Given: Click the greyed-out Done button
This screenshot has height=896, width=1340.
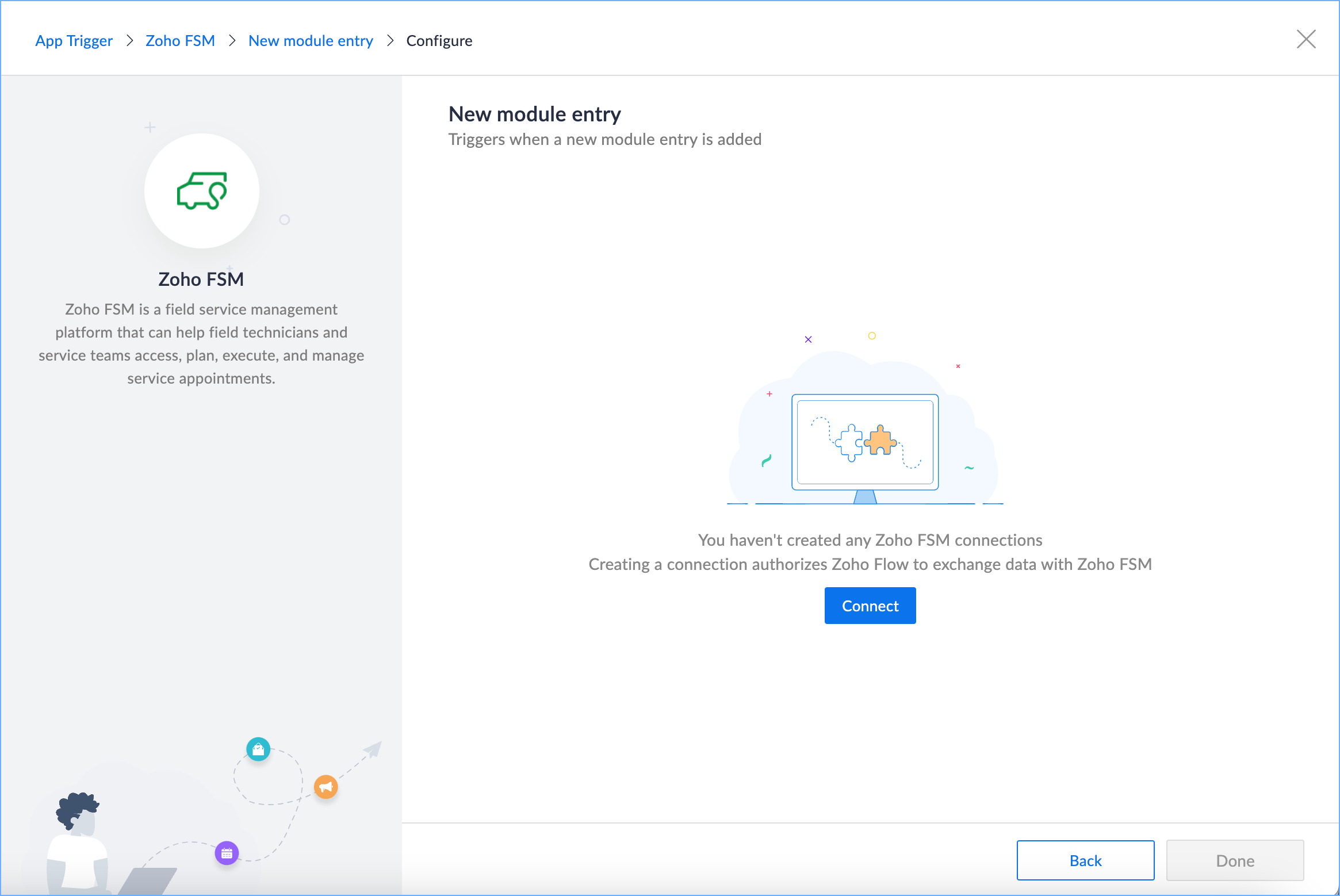Looking at the screenshot, I should coord(1234,860).
